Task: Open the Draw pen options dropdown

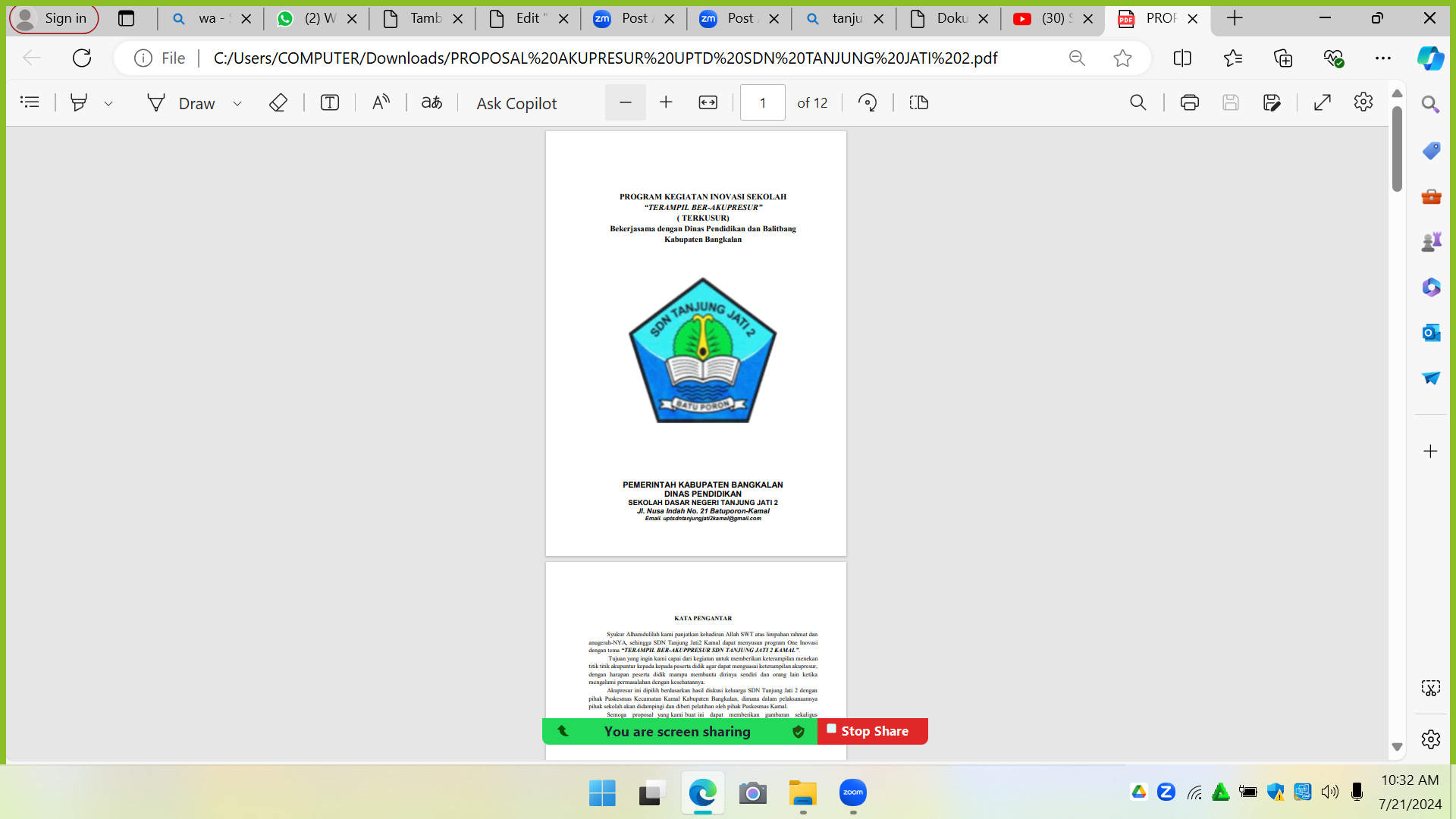Action: point(237,103)
